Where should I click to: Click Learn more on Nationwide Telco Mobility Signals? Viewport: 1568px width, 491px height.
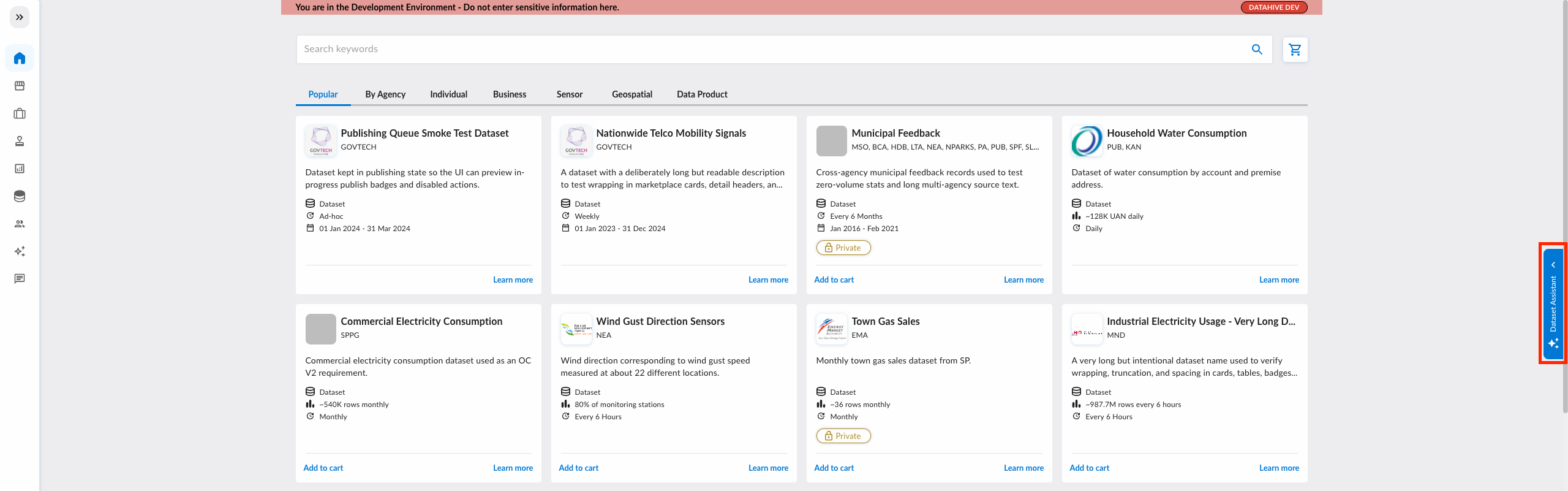click(x=768, y=280)
